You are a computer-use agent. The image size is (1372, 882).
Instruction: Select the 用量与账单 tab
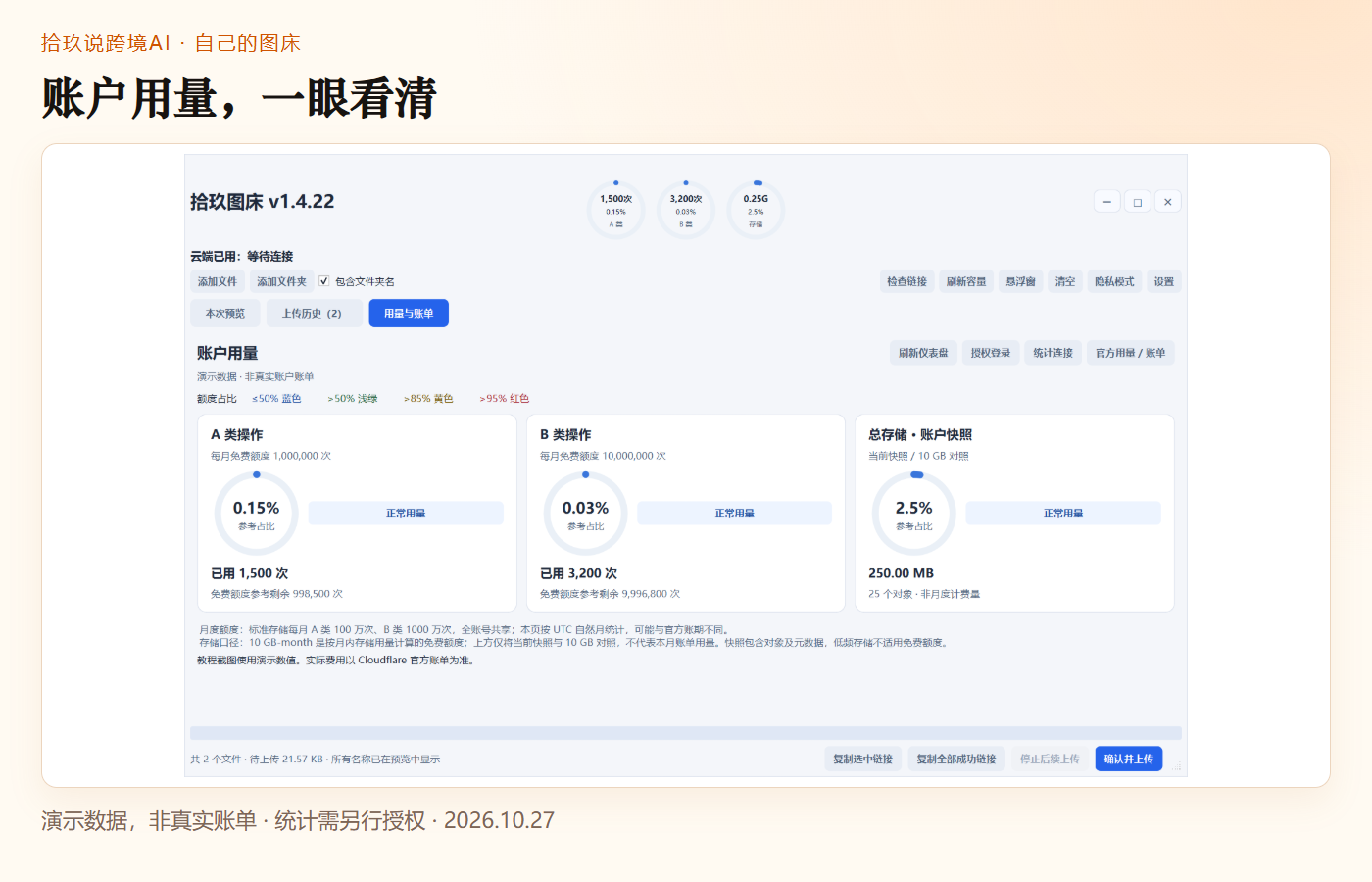coord(409,314)
